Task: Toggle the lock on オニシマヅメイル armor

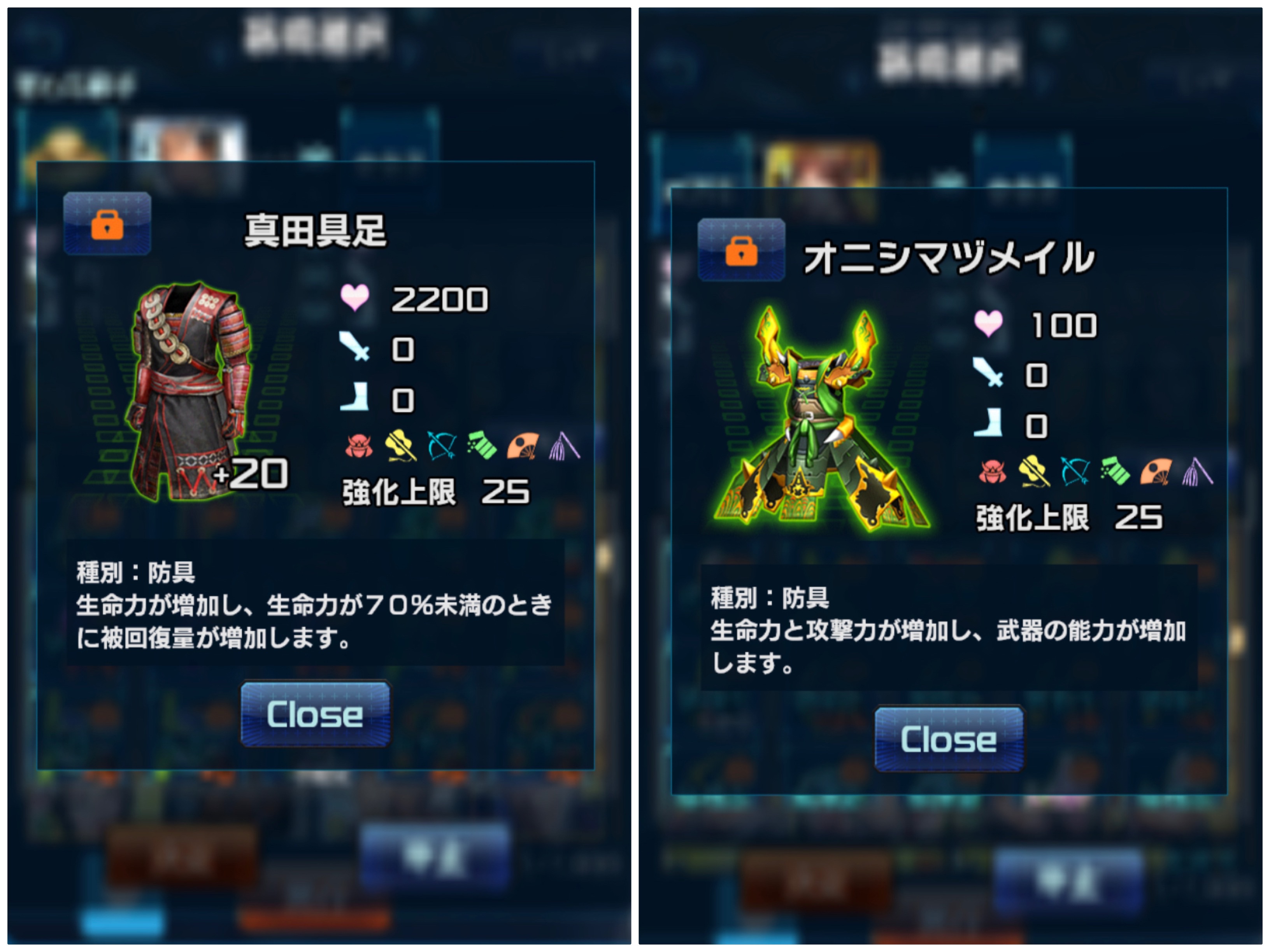Action: (x=741, y=250)
